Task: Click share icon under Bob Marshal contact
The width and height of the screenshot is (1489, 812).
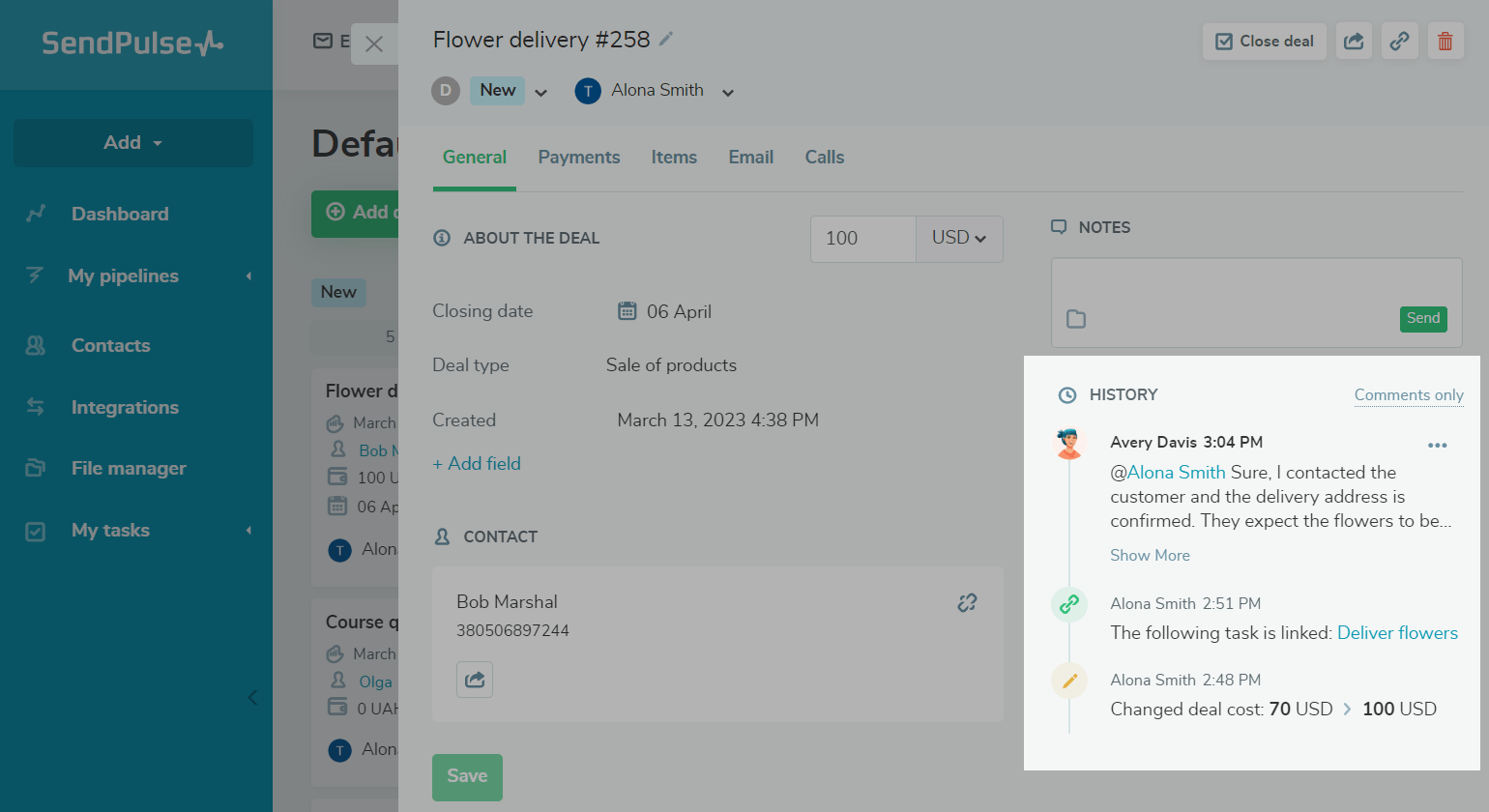Action: [x=475, y=680]
